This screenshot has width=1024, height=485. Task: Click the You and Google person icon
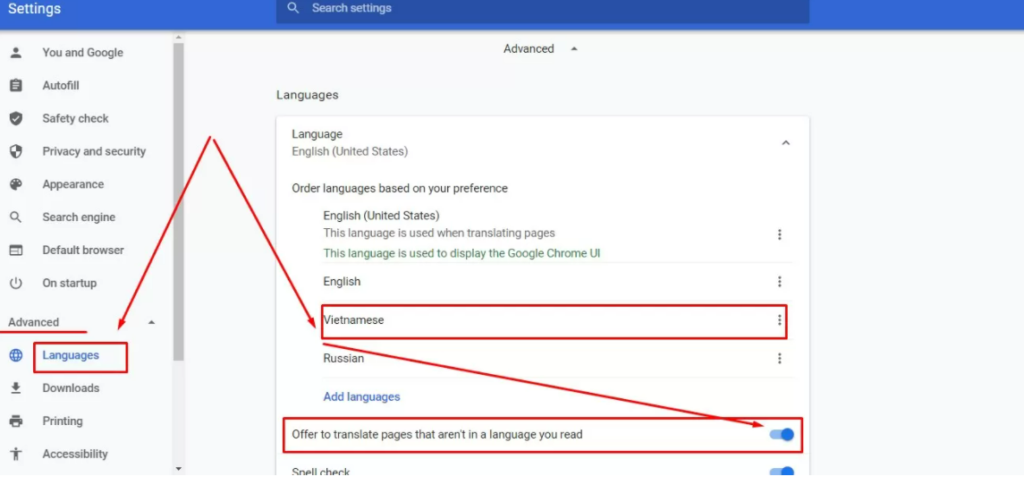tap(16, 53)
